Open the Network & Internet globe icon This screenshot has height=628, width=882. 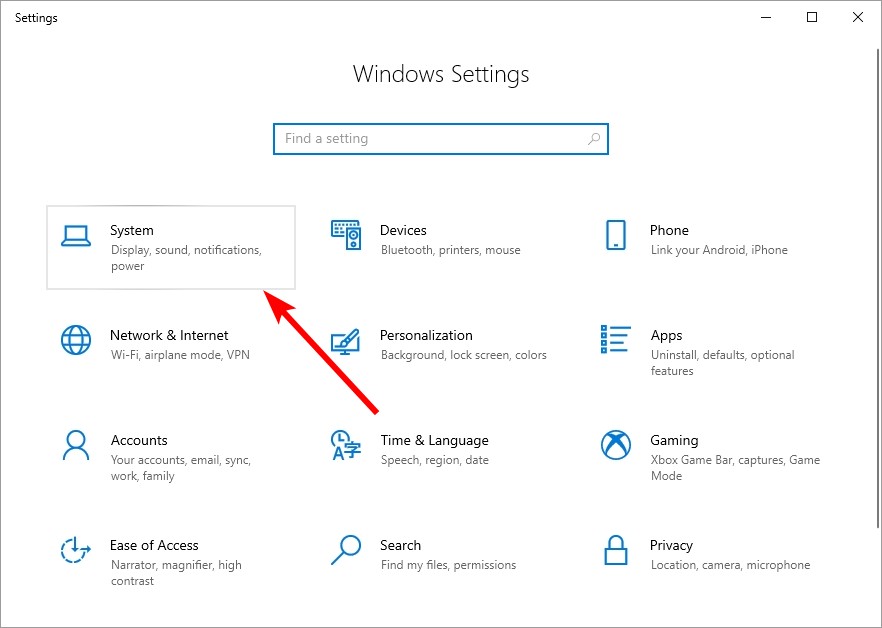[75, 340]
